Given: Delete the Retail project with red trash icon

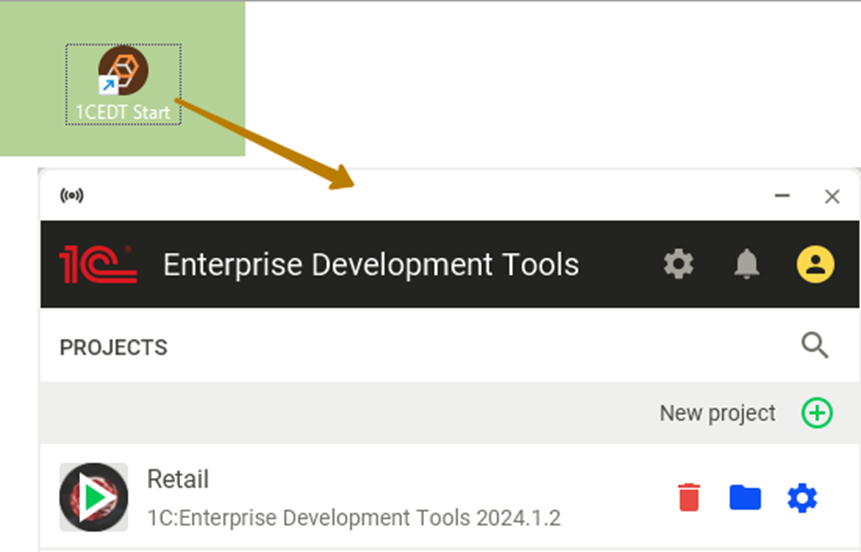Looking at the screenshot, I should pos(689,497).
